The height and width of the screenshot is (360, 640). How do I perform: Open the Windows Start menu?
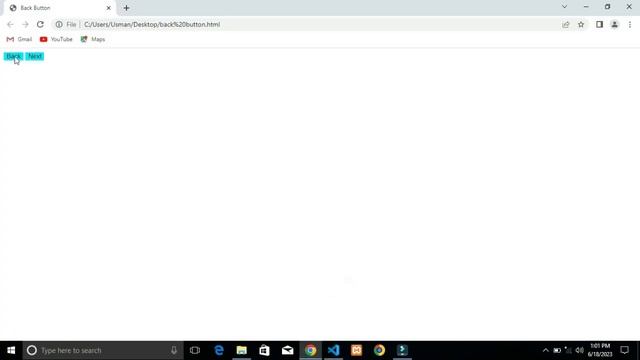tap(11, 350)
